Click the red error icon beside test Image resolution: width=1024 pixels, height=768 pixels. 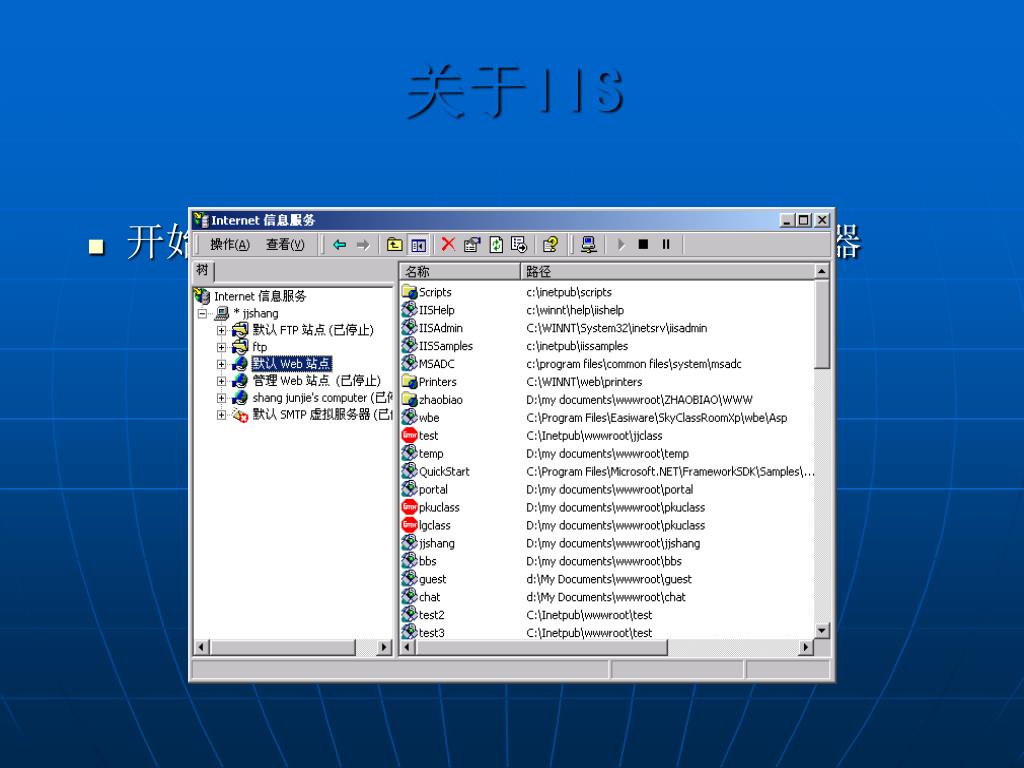(409, 436)
